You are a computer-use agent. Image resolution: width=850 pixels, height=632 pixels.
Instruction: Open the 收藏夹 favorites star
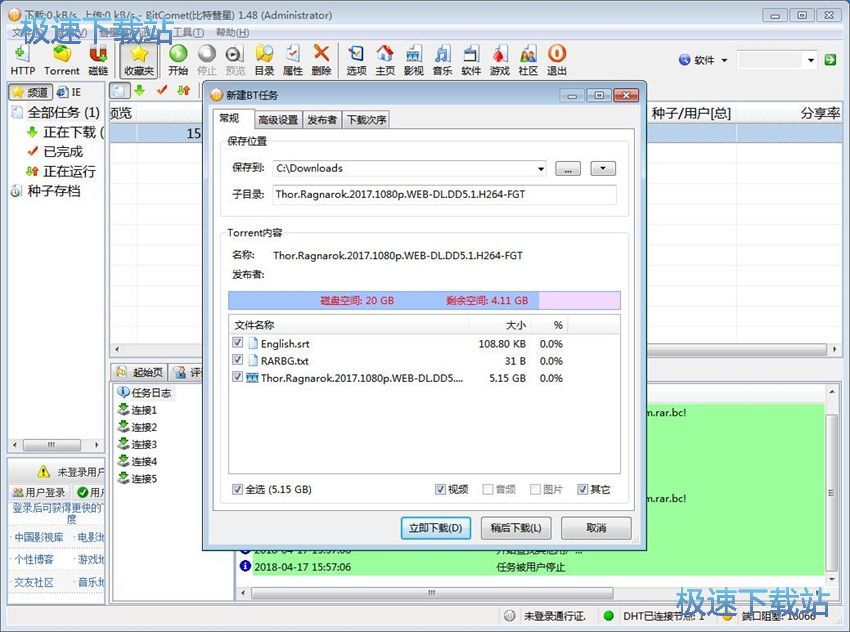[x=139, y=60]
